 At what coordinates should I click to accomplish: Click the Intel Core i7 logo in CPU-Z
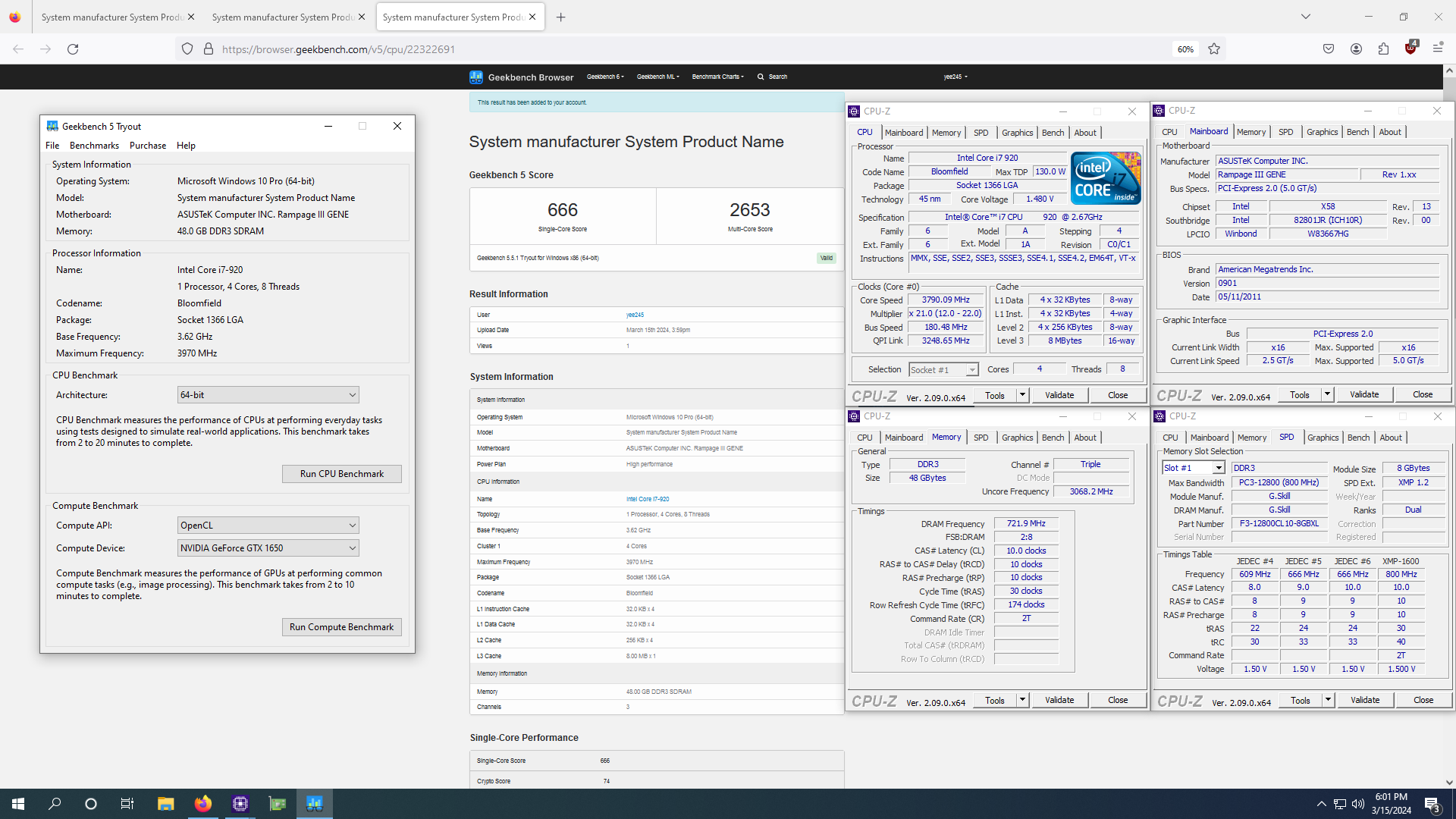click(1106, 178)
